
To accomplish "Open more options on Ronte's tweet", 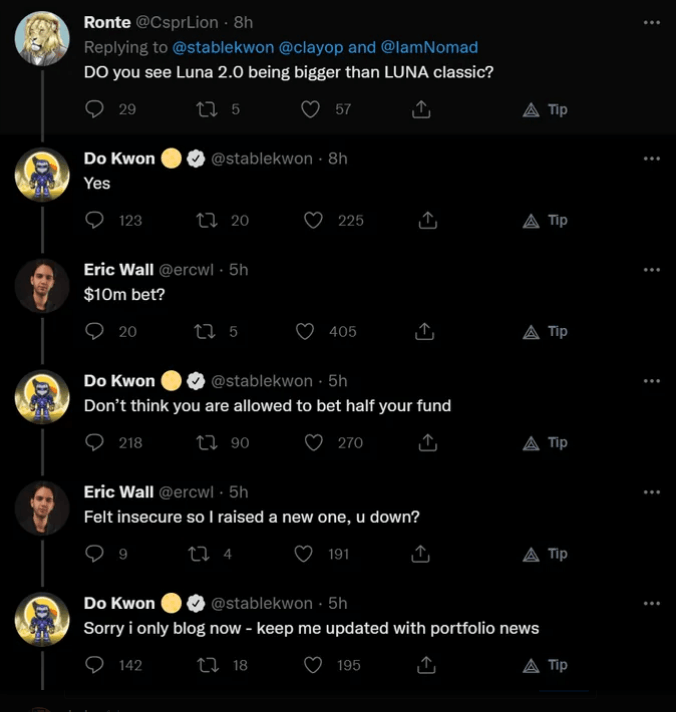I will tap(652, 22).
